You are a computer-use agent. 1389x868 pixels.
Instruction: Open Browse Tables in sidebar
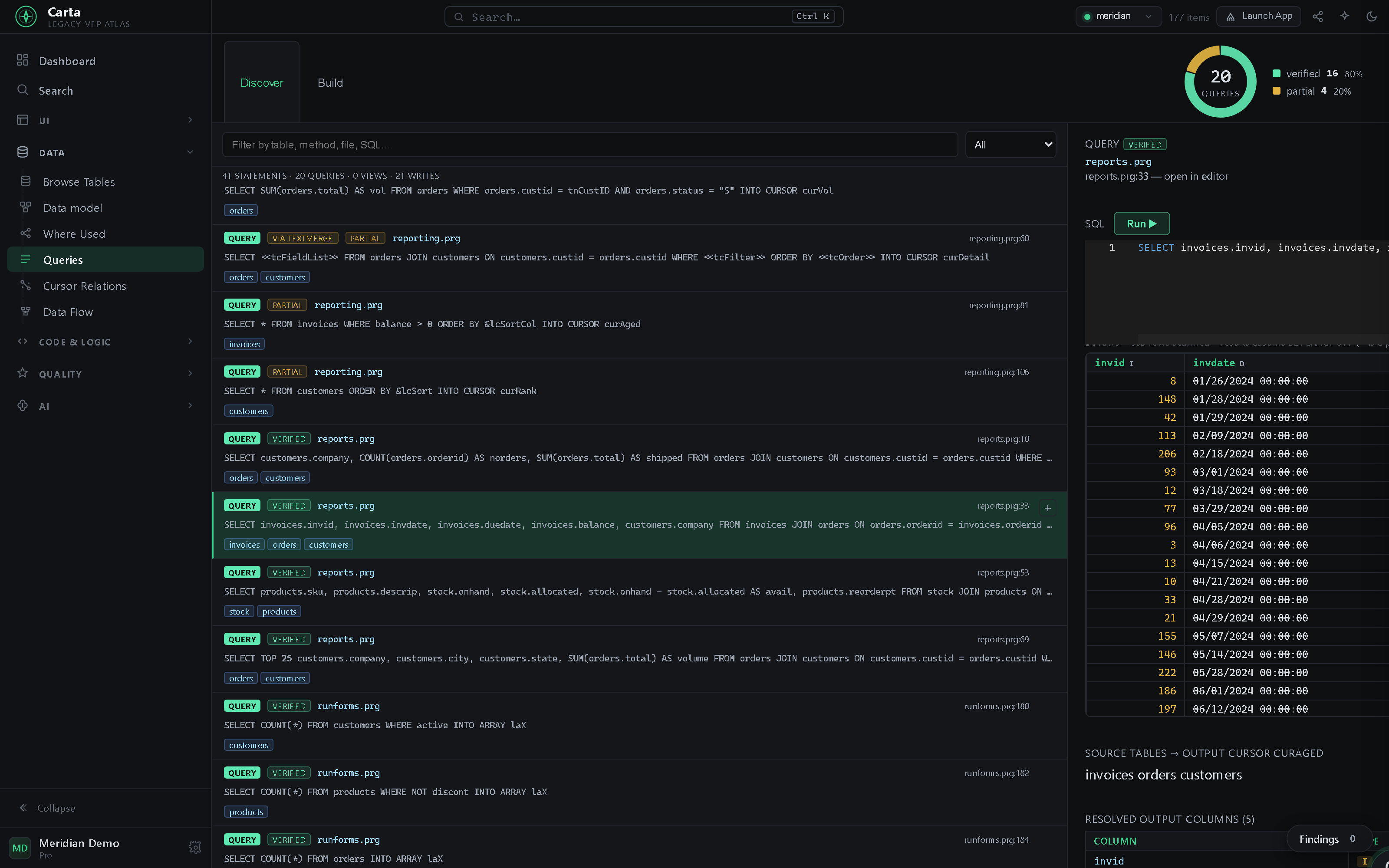[105, 181]
